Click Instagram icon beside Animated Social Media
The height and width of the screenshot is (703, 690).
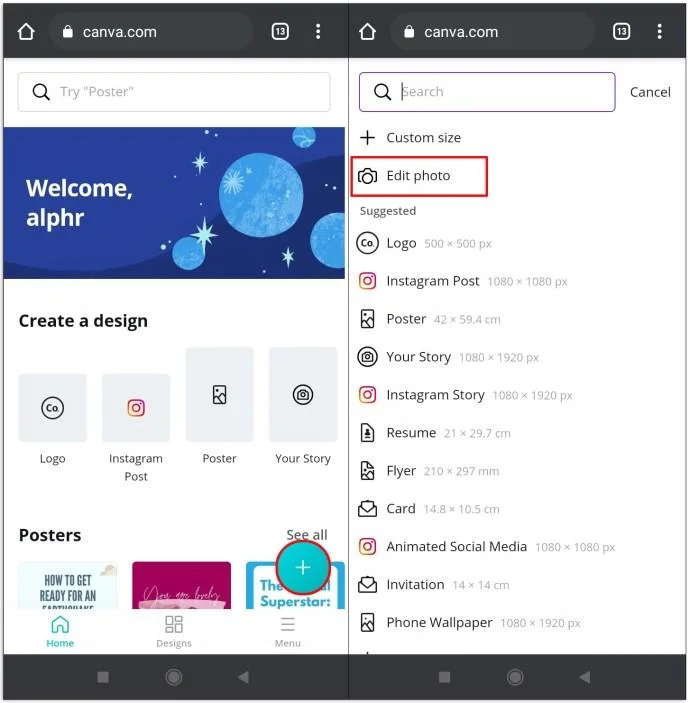(367, 547)
